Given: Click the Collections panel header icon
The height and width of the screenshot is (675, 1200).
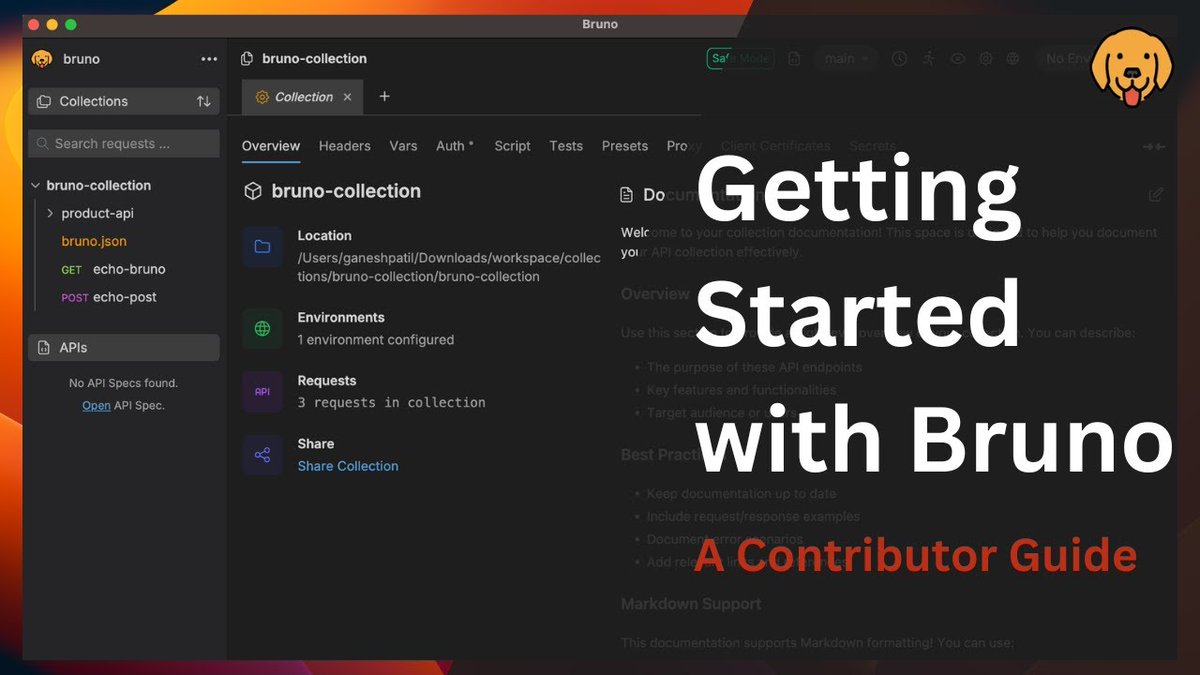Looking at the screenshot, I should (44, 101).
